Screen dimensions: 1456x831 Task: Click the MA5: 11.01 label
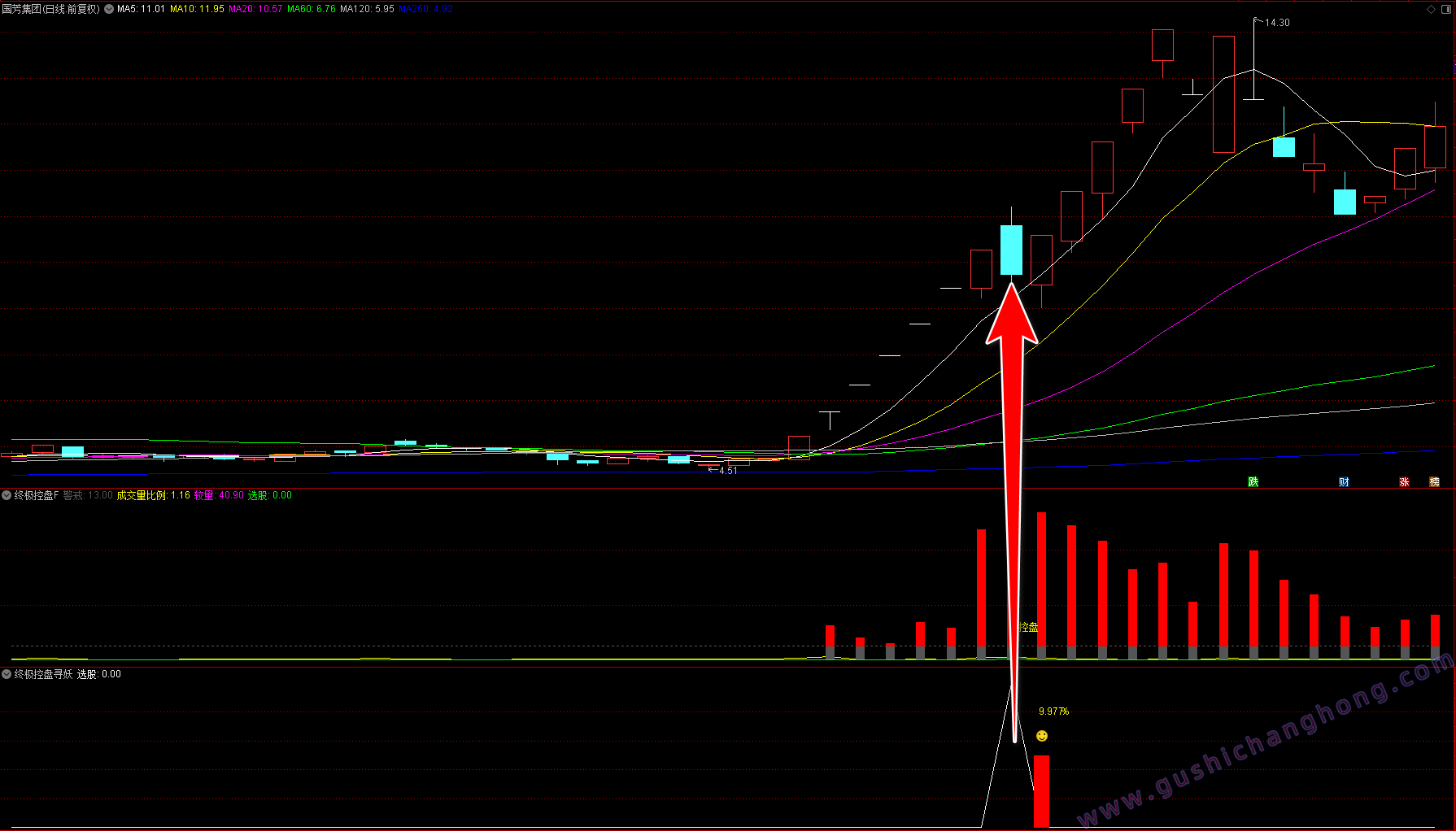coord(141,9)
